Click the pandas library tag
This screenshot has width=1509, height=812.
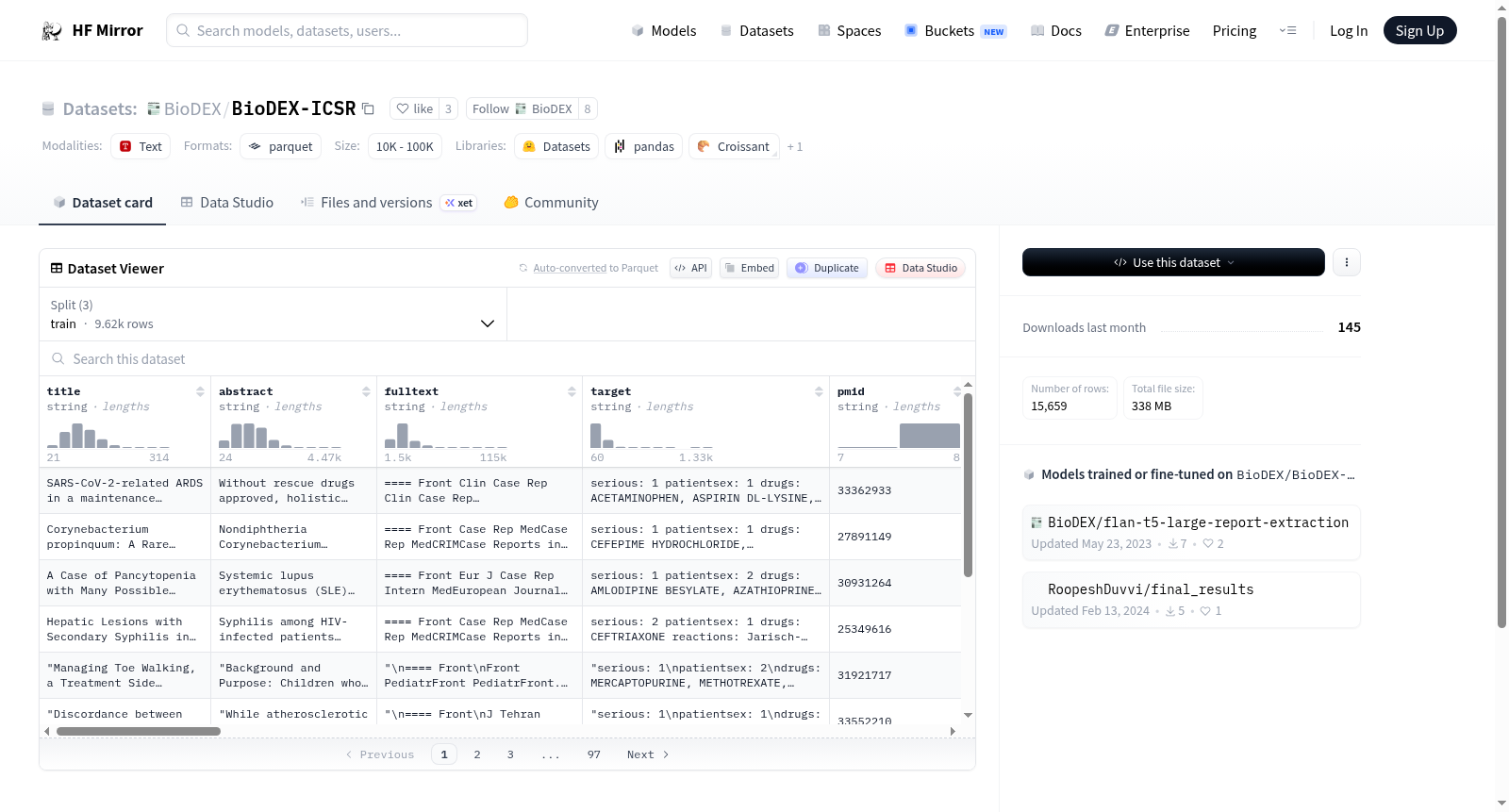644,146
